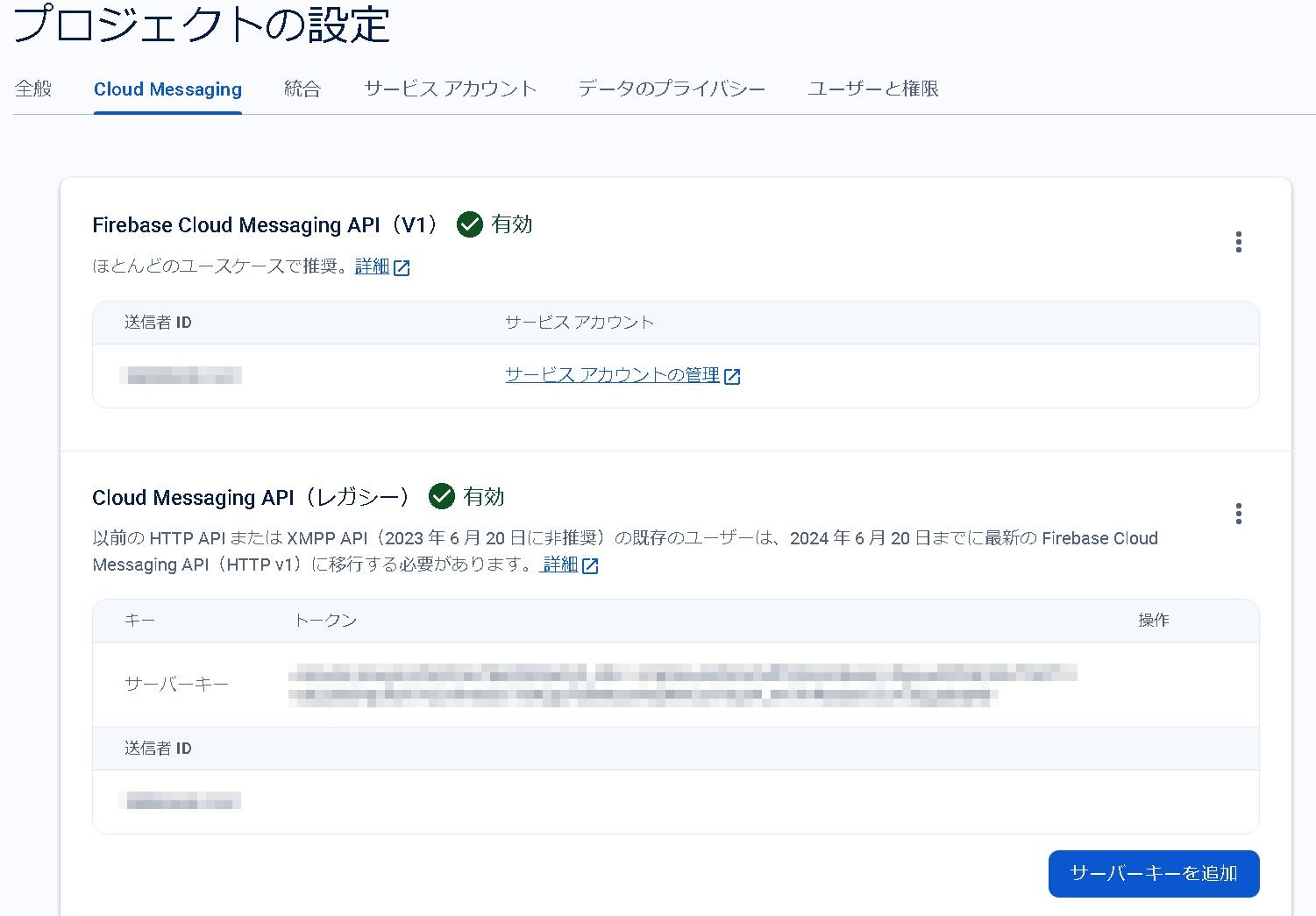Image resolution: width=1316 pixels, height=916 pixels.
Task: Open the 詳細 link in the legacy API description
Action: 560,565
